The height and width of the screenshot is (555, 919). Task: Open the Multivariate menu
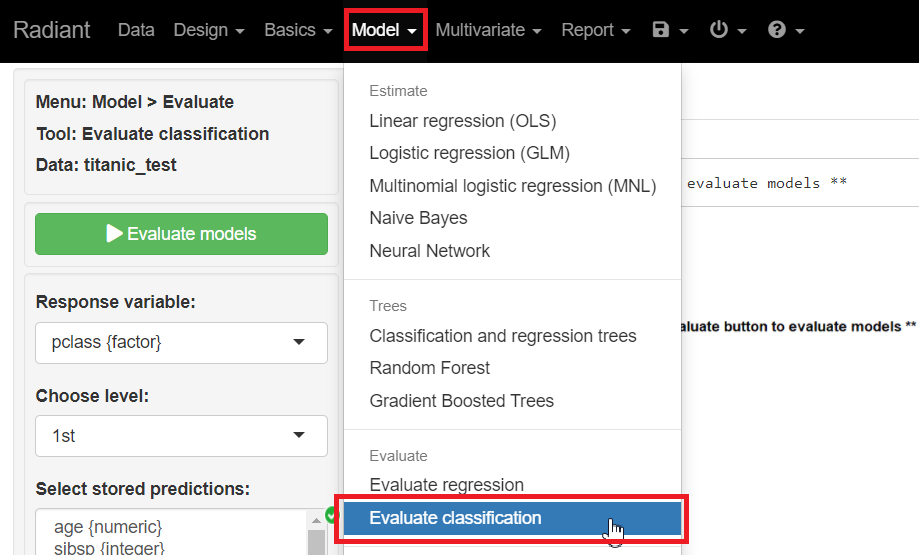(x=488, y=30)
